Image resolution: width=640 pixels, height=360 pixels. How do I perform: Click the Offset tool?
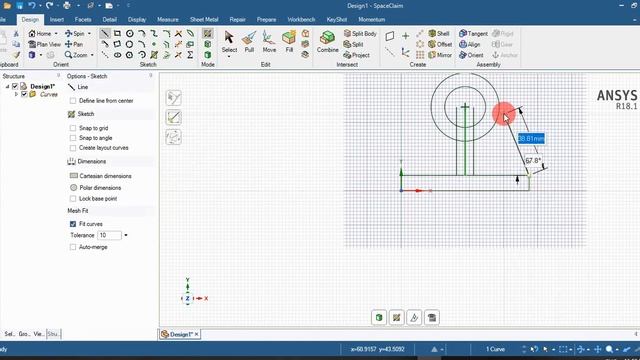click(440, 44)
